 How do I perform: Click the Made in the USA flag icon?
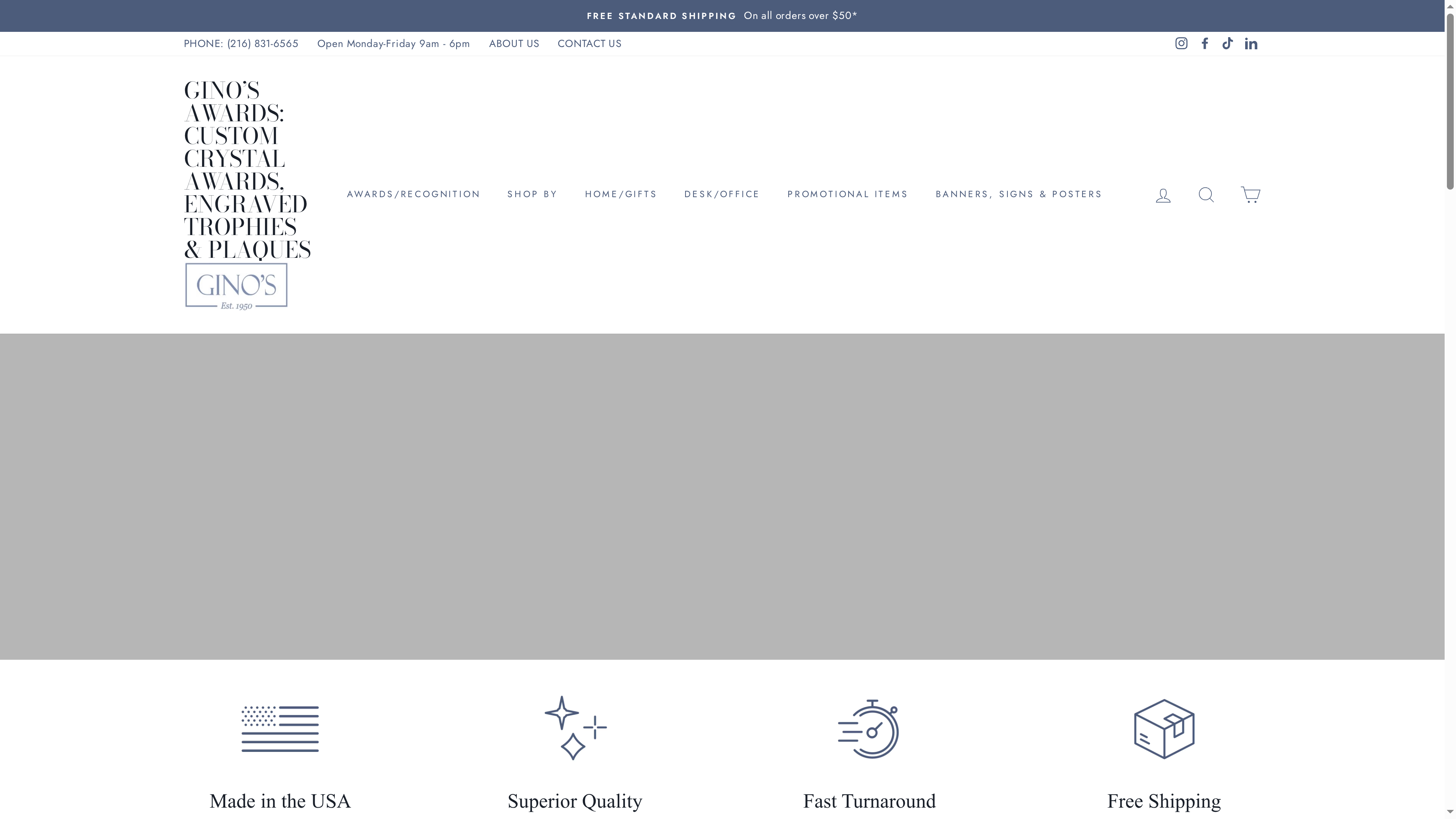click(280, 728)
